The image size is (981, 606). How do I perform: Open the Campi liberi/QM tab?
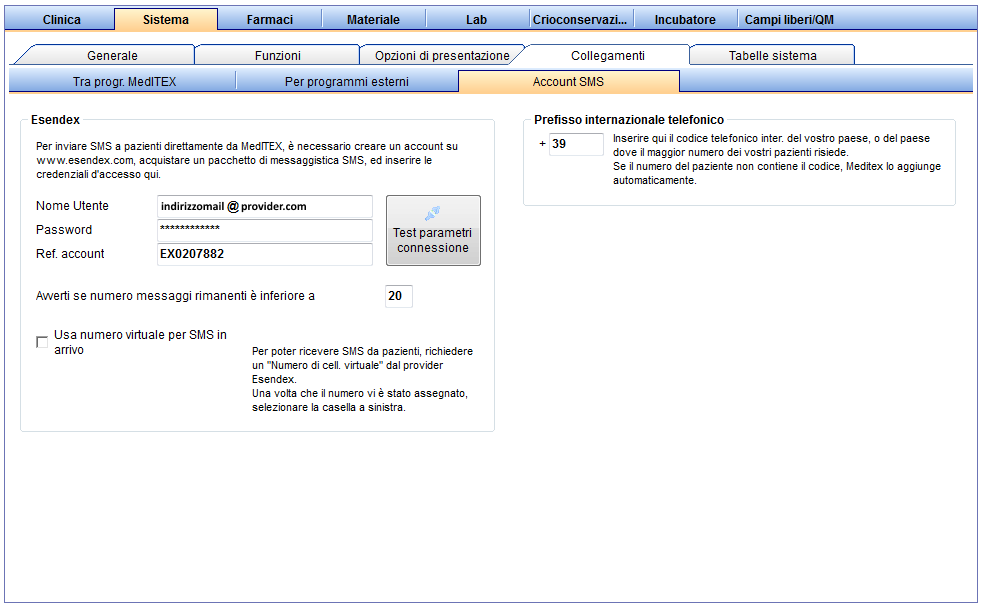tap(789, 19)
